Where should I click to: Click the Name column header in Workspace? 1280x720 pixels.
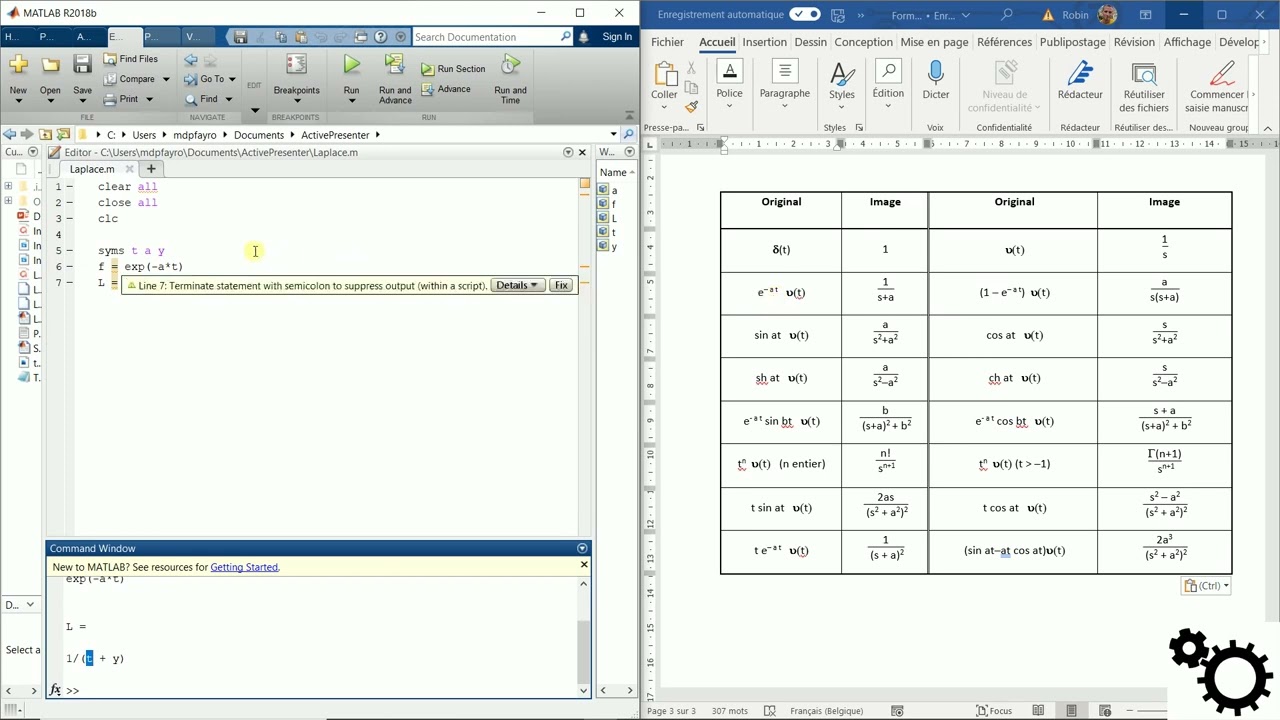pyautogui.click(x=613, y=172)
